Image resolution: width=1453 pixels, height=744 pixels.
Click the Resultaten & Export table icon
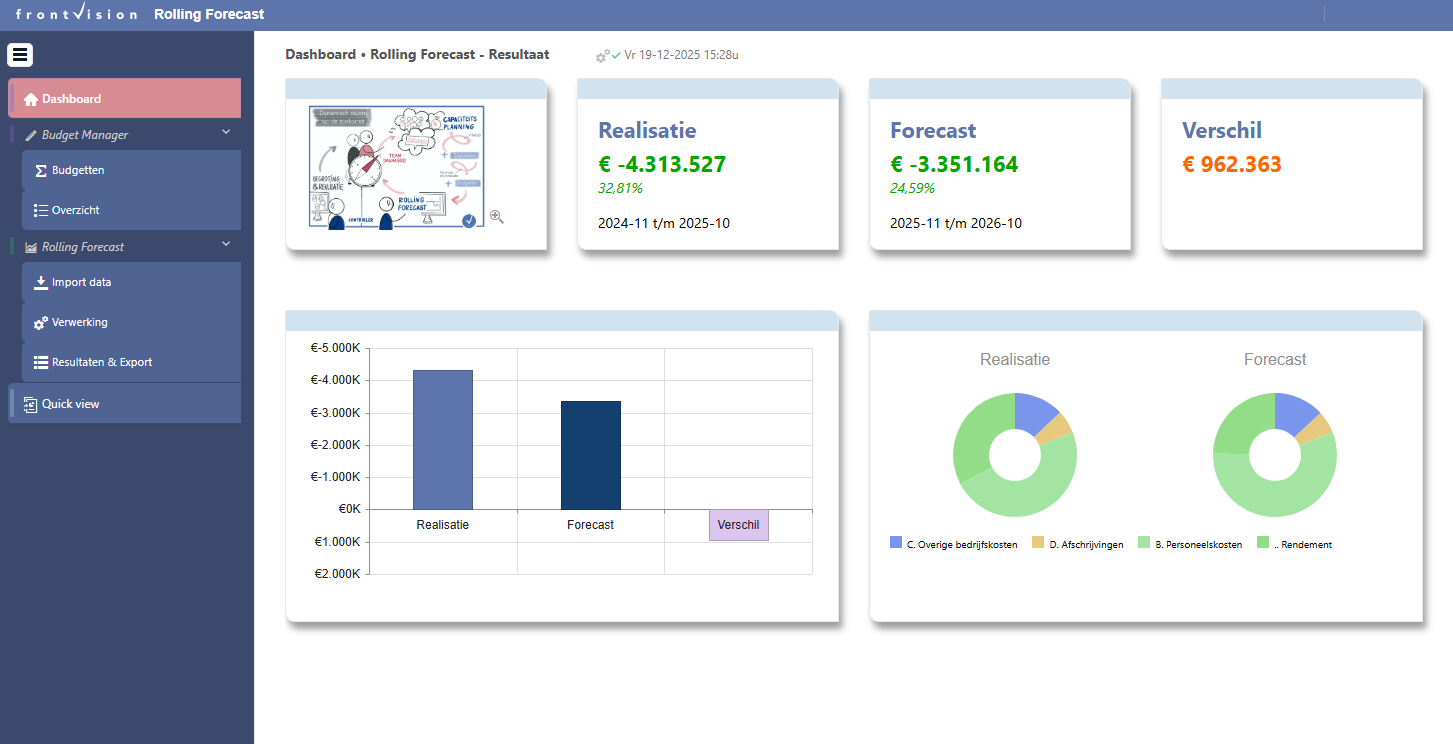tap(41, 363)
